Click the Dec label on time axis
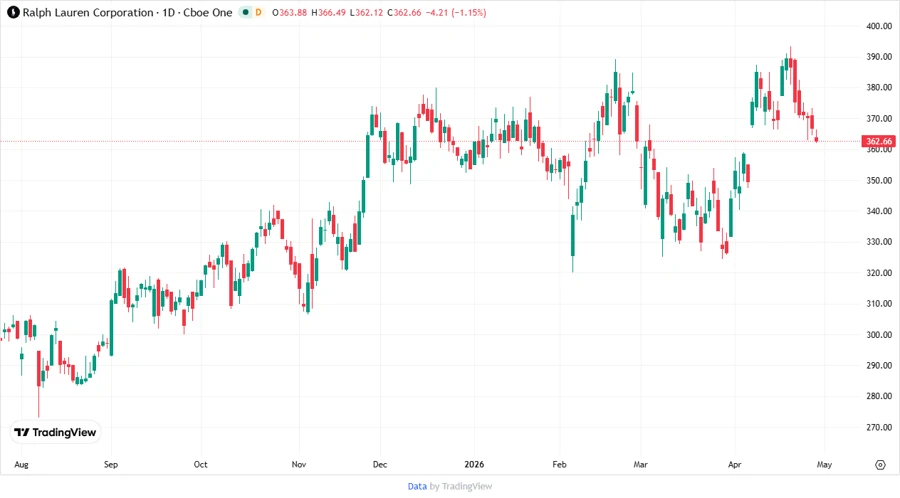Image resolution: width=900 pixels, height=498 pixels. [x=380, y=465]
